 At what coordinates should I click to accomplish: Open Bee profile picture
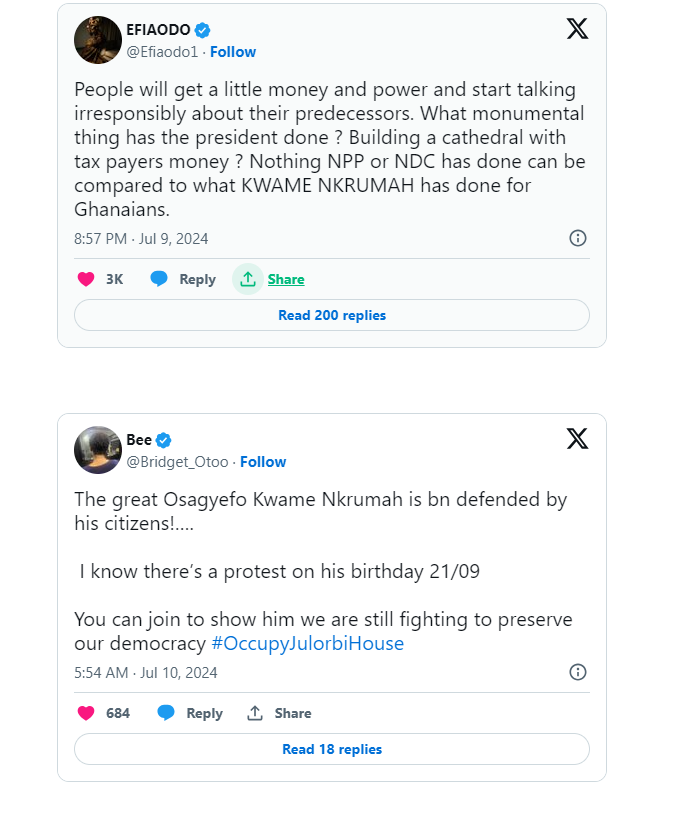pos(98,450)
